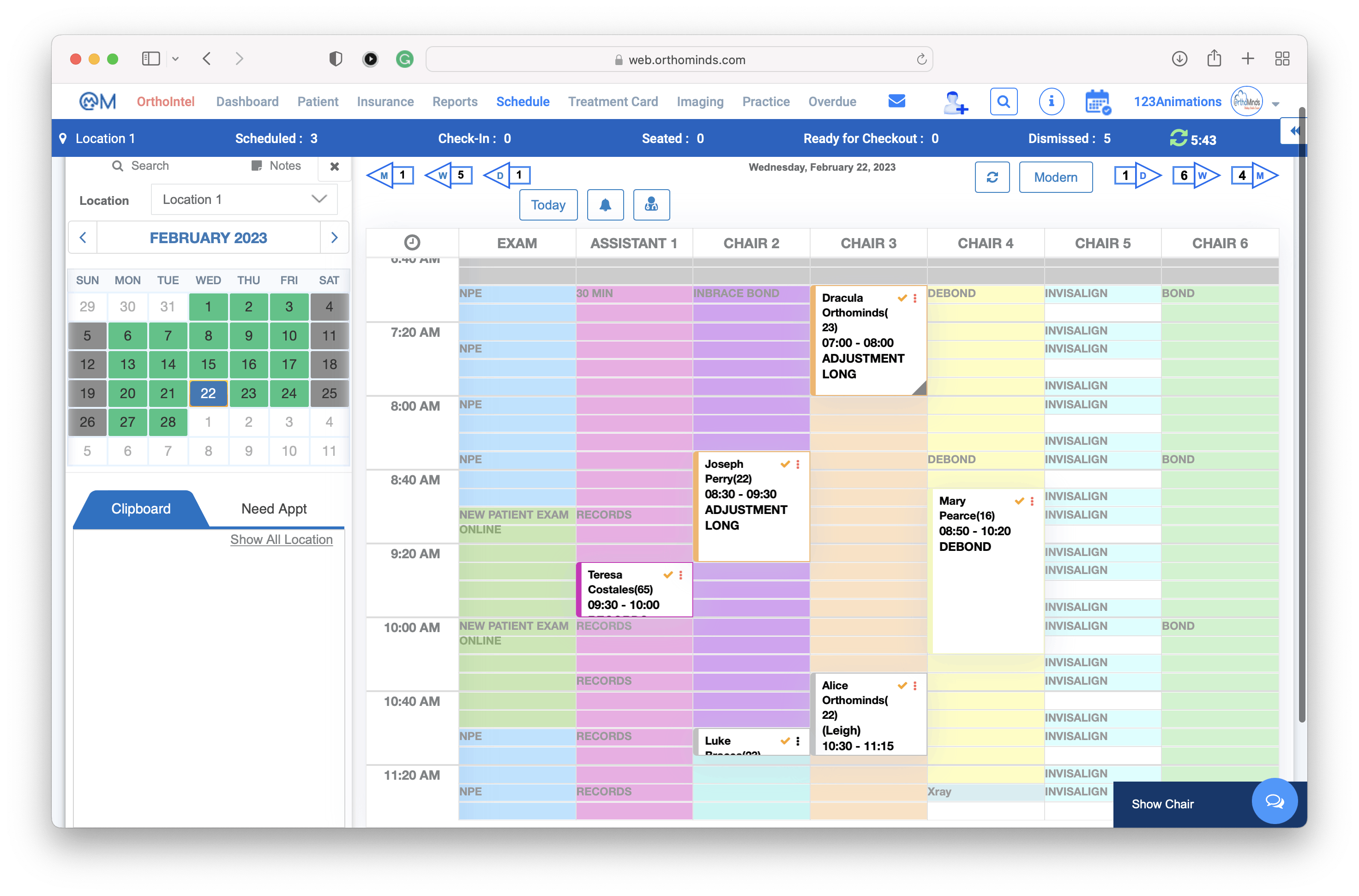
Task: Click the circular information icon
Action: (1052, 101)
